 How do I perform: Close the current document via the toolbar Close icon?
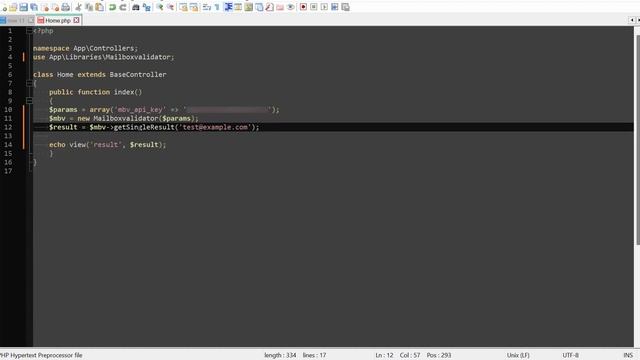pos(44,7)
